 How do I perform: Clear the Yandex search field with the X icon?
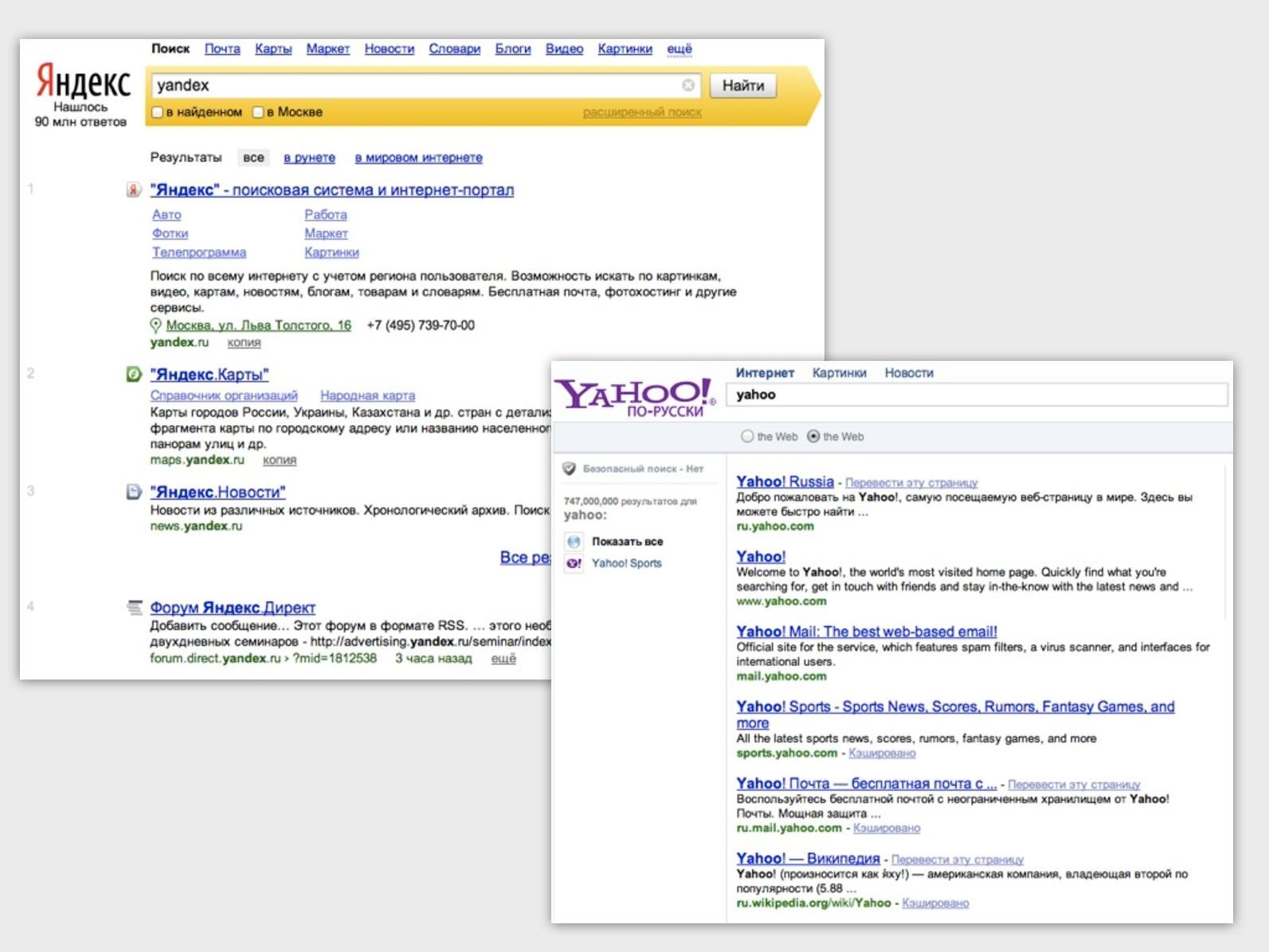tap(688, 85)
